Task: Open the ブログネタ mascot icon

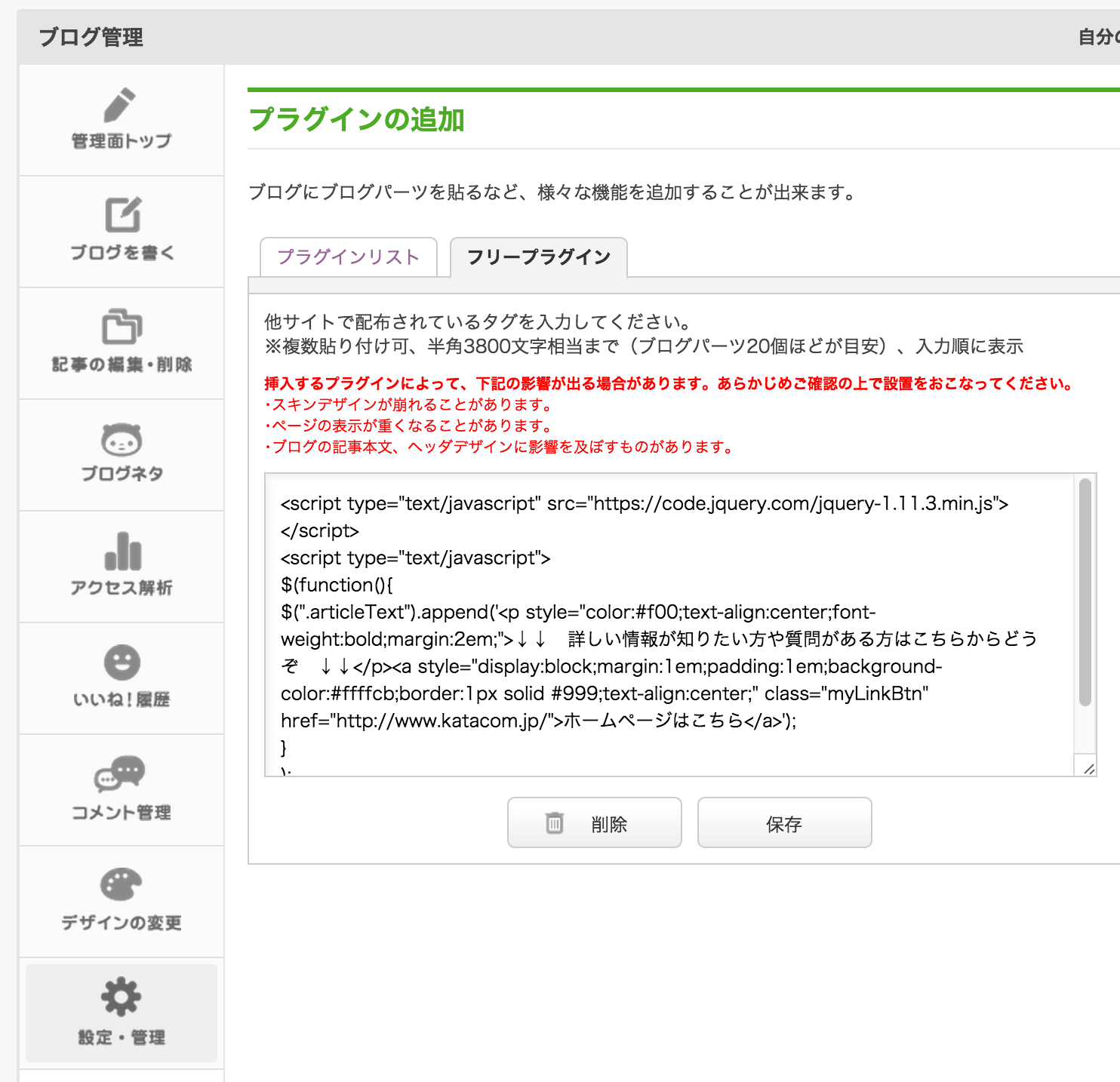Action: pyautogui.click(x=122, y=439)
